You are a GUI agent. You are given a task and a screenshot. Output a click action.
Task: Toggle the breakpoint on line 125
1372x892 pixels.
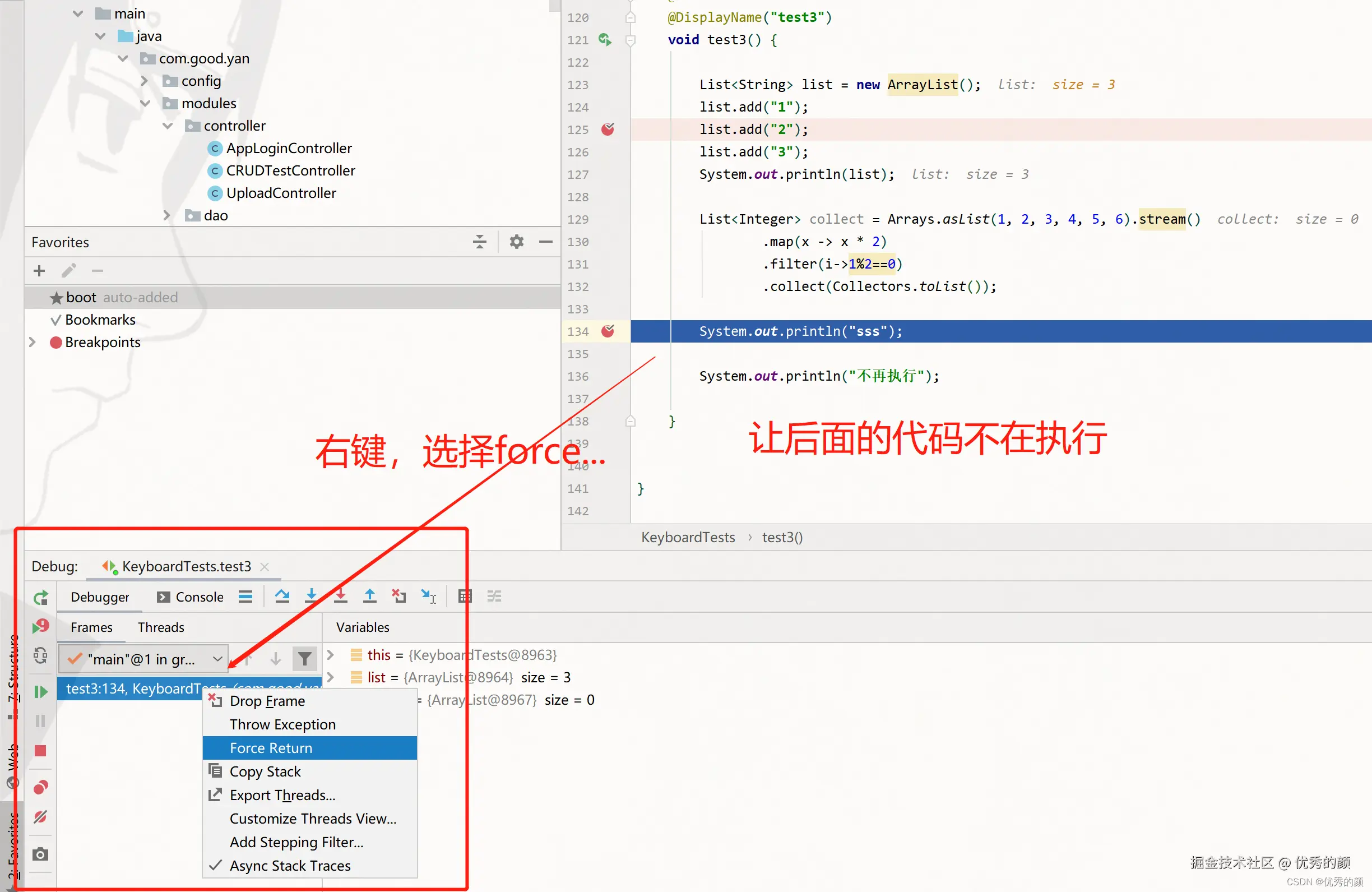click(608, 129)
